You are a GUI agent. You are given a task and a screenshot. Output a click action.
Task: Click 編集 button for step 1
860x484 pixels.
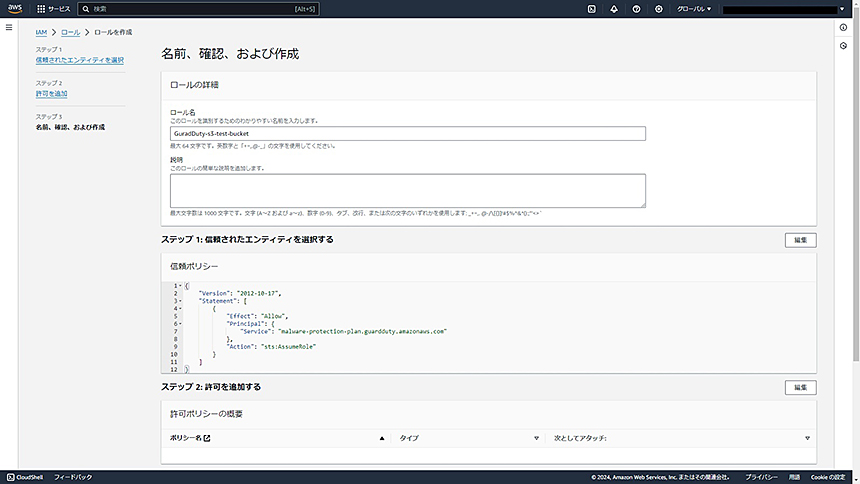(800, 240)
